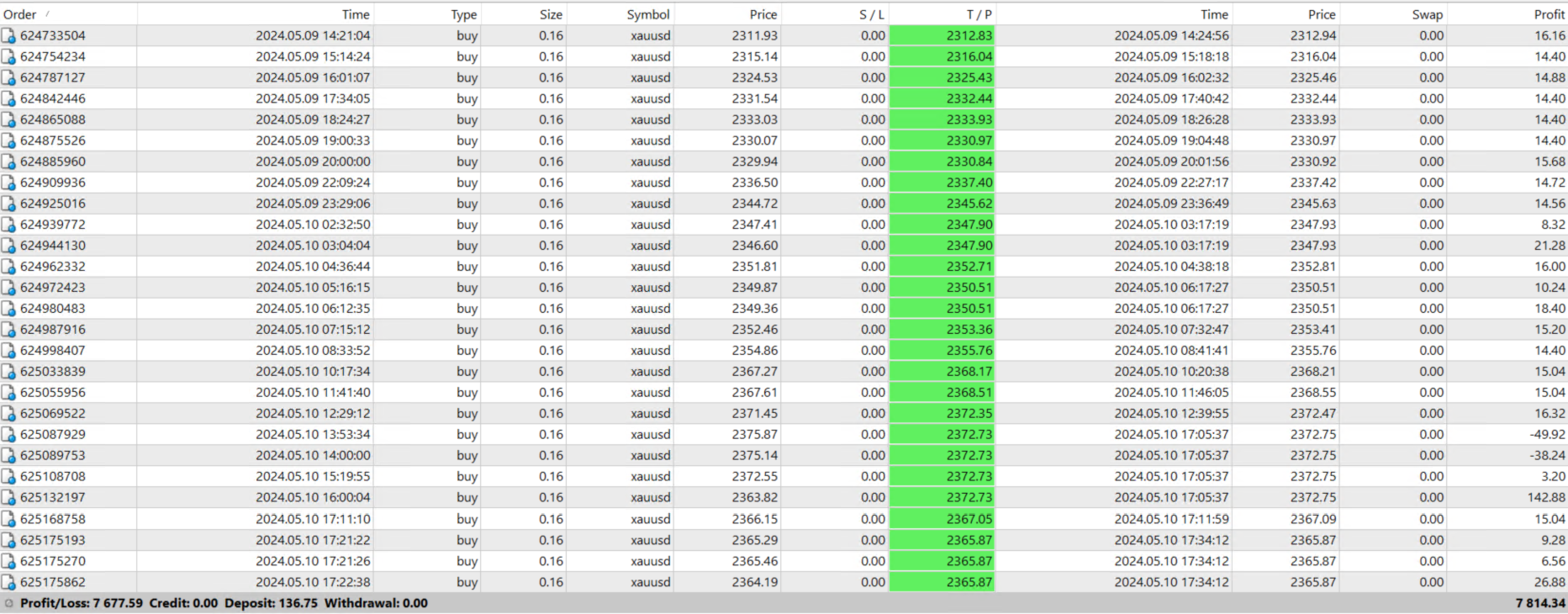
Task: Select order number 625175193
Action: (x=53, y=540)
